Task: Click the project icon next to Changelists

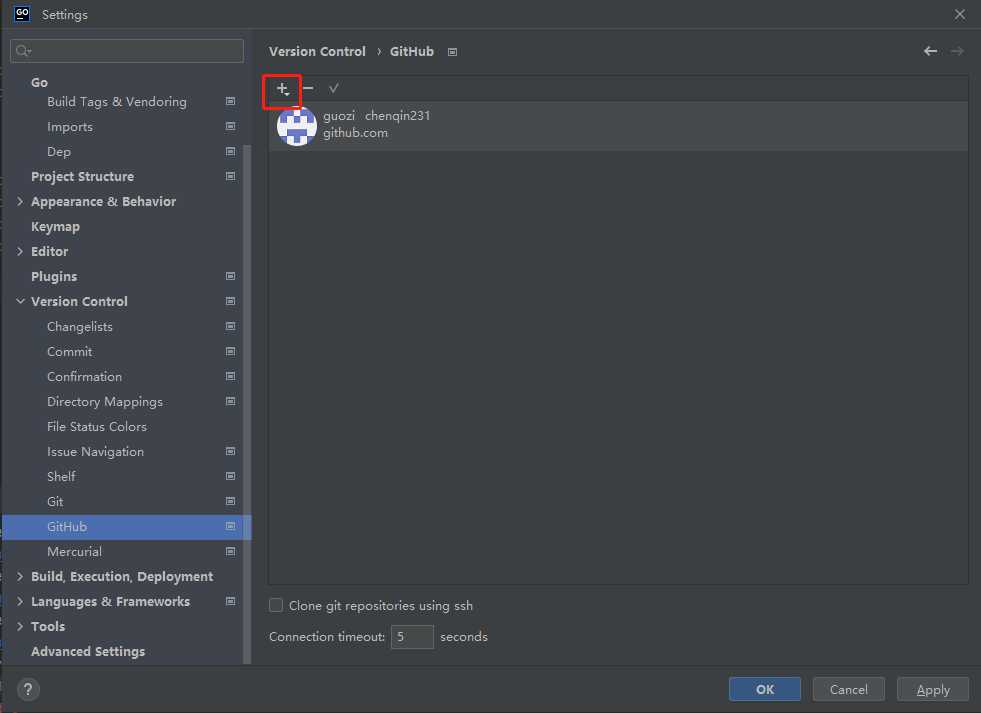Action: [230, 326]
